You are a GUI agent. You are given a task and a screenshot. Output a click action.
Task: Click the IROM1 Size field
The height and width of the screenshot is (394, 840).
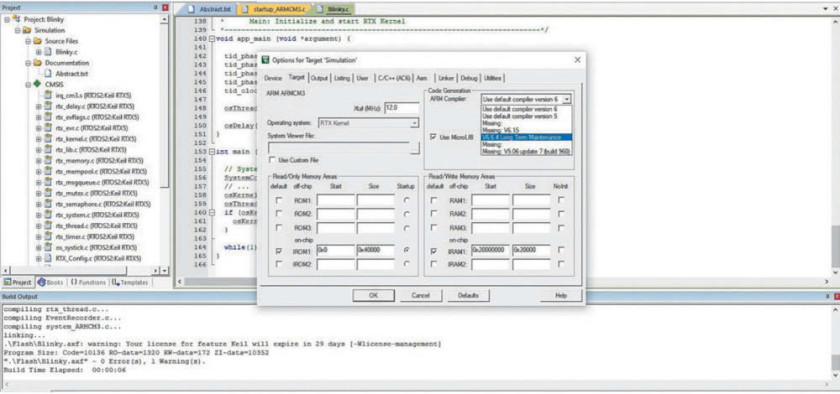click(376, 250)
